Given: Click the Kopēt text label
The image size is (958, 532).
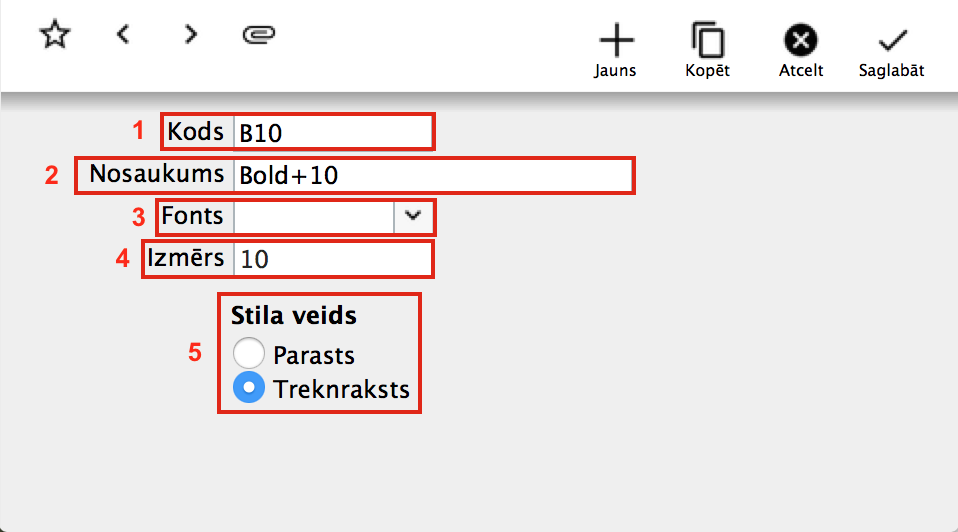Looking at the screenshot, I should coord(707,71).
